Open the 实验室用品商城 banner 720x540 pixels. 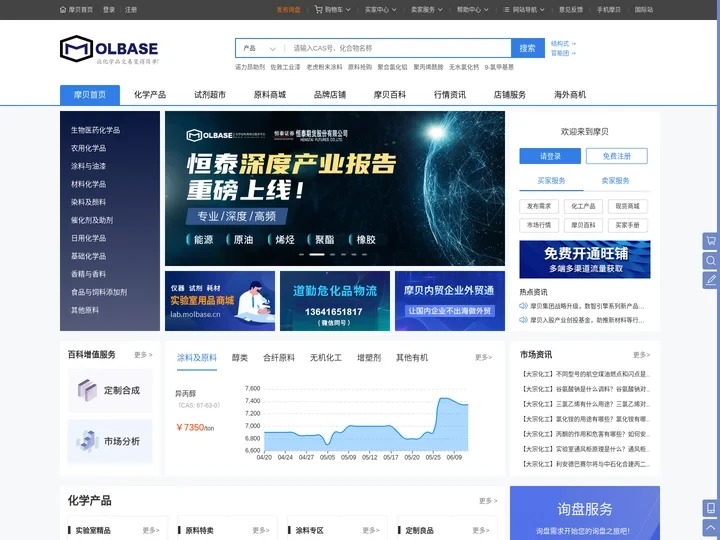pyautogui.click(x=220, y=301)
